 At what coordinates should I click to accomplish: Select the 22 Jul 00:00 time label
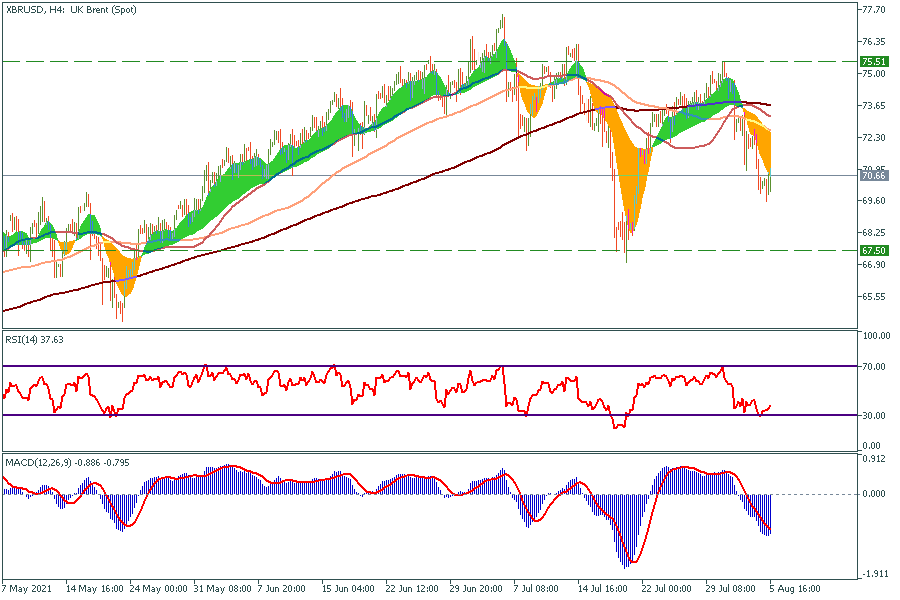click(667, 589)
